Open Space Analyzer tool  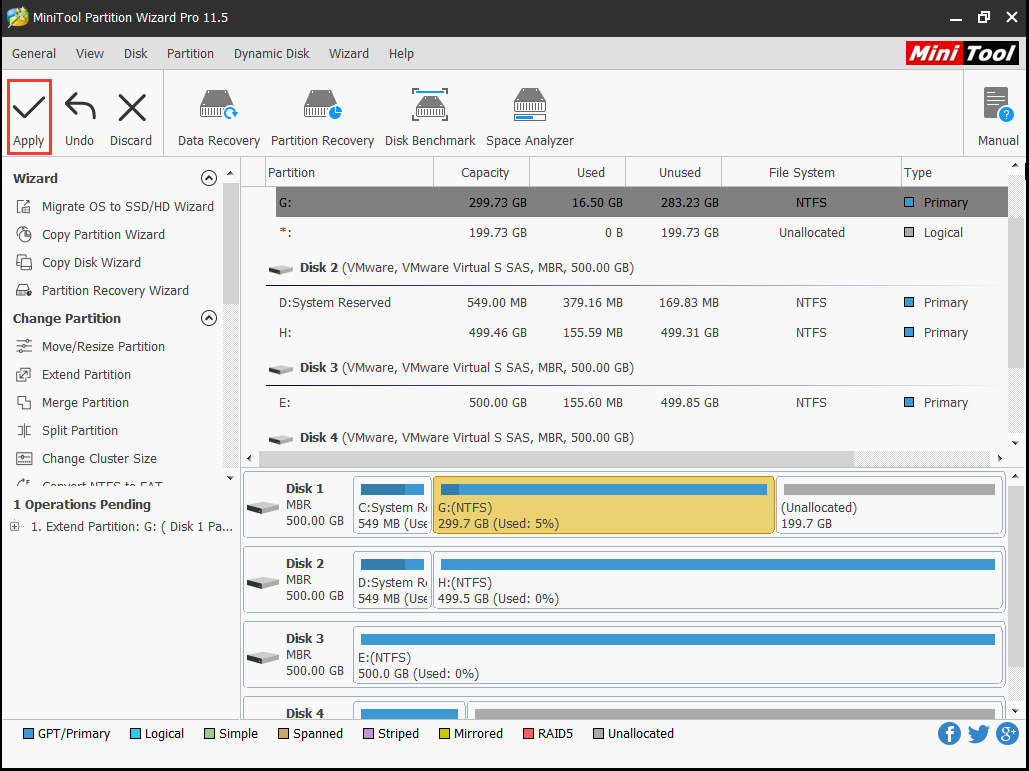pos(530,118)
